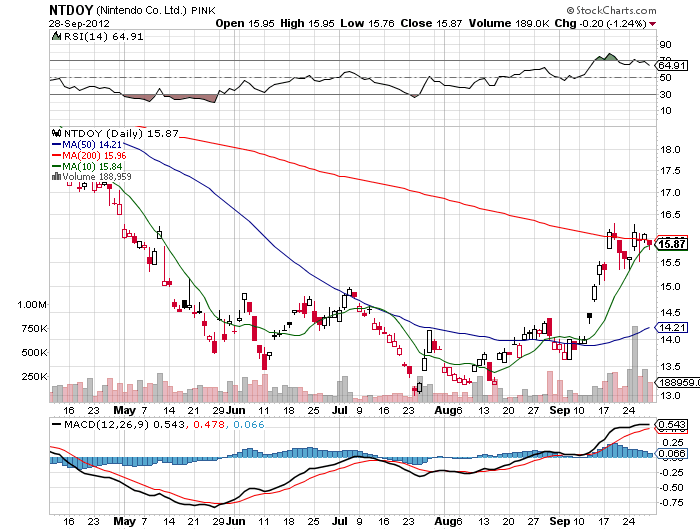Viewport: 700px width, 530px height.
Task: Select the black MACD legend line swatch
Action: [56, 424]
